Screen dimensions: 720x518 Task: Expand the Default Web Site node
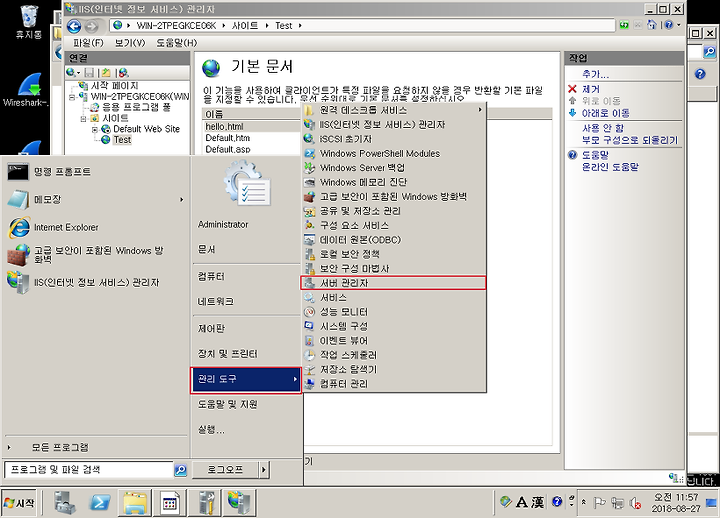coord(95,130)
